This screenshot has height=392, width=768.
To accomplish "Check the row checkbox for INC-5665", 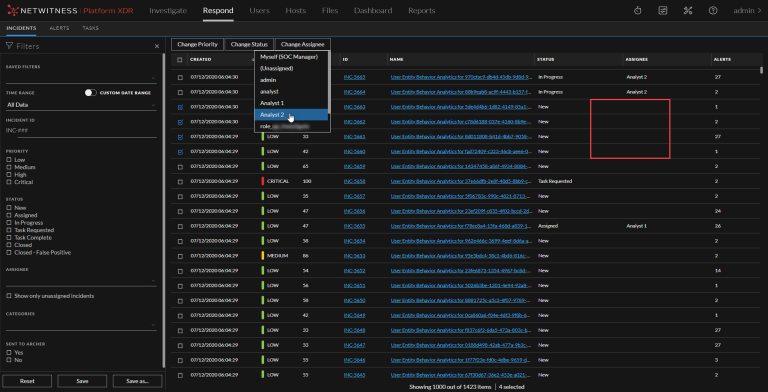I will point(180,77).
